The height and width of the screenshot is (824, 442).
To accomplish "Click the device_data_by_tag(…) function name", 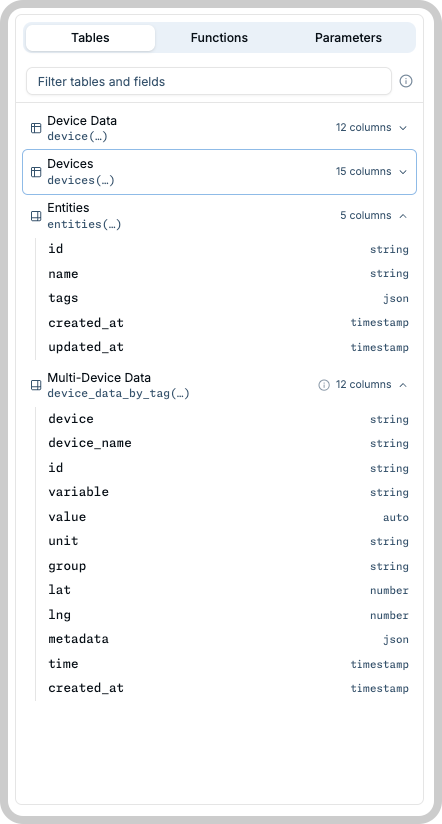I will pyautogui.click(x=119, y=394).
